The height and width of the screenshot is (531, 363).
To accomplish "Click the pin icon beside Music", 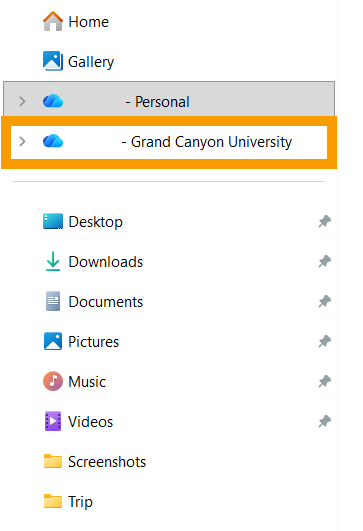I will (x=324, y=381).
